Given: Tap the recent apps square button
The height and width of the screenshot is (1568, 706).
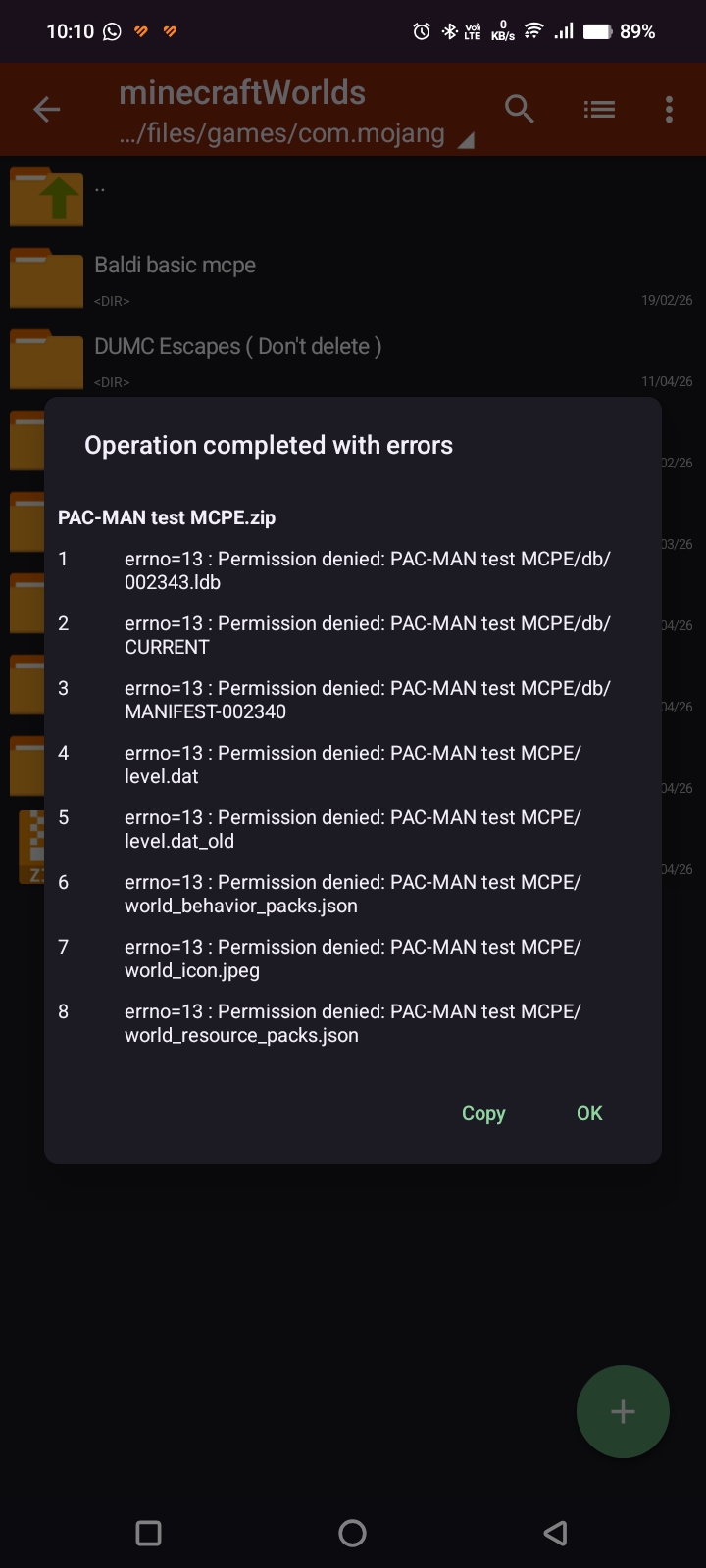Looking at the screenshot, I should pyautogui.click(x=148, y=1533).
